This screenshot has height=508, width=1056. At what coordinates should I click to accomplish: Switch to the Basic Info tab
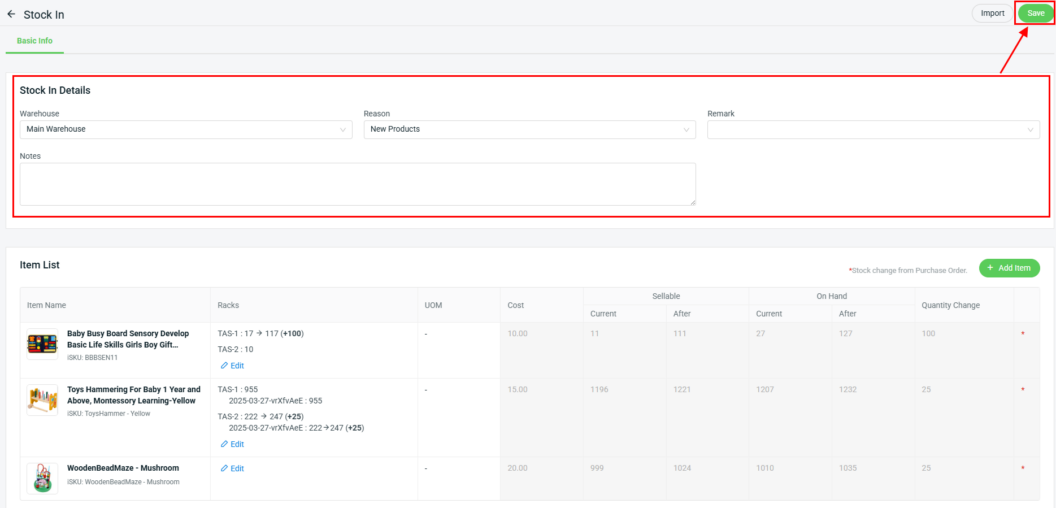[35, 41]
